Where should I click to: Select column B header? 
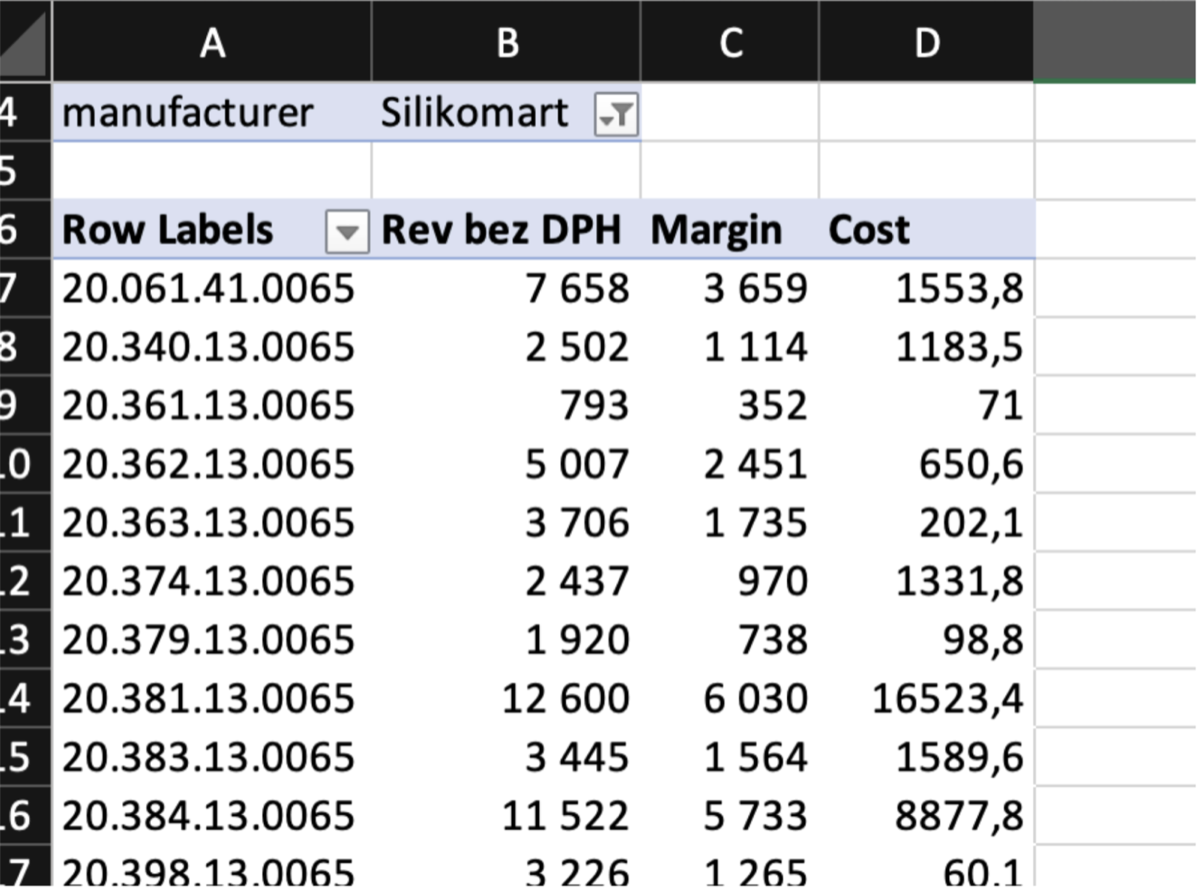tap(506, 42)
